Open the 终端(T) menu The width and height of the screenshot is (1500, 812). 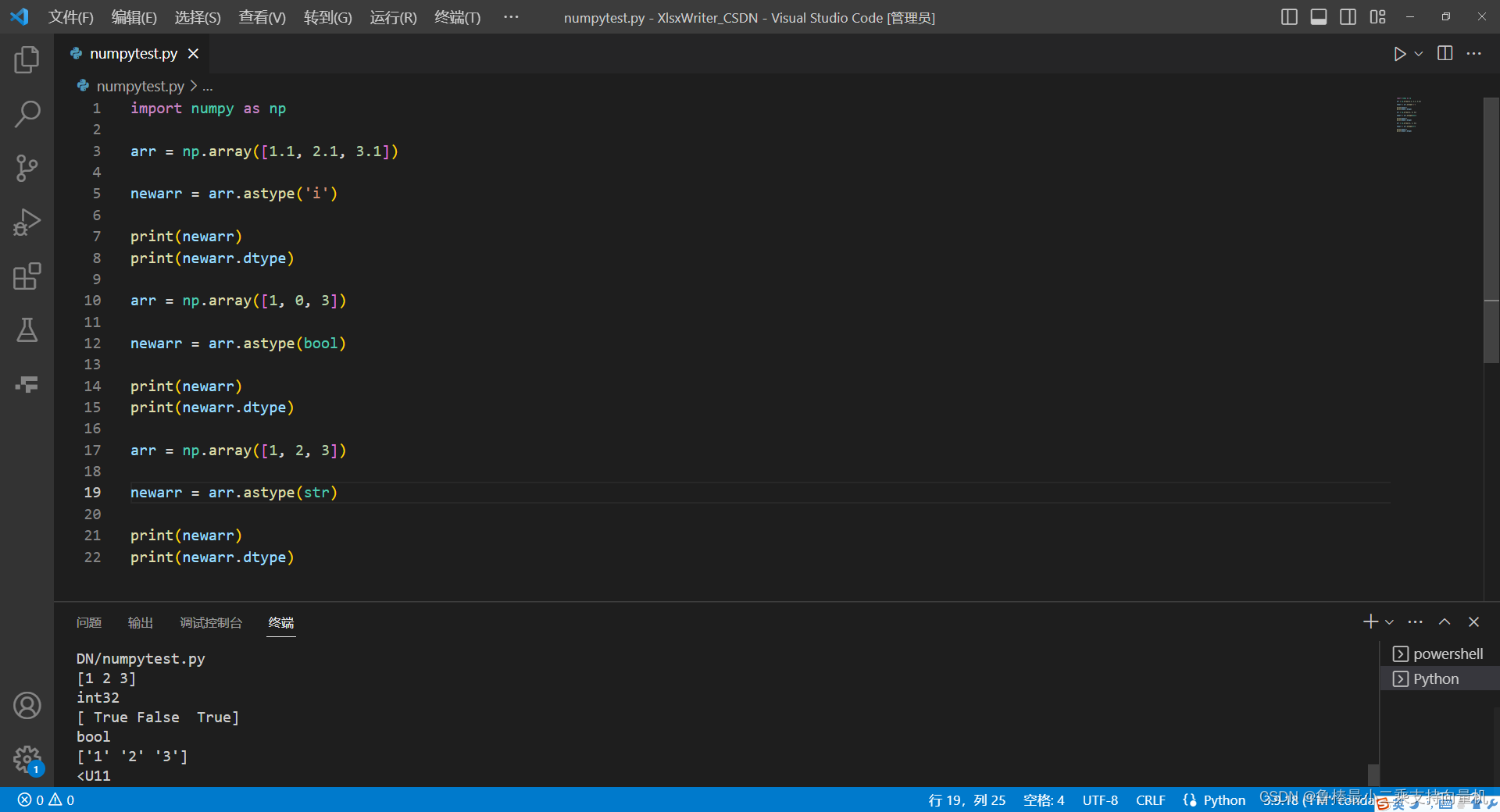click(457, 17)
